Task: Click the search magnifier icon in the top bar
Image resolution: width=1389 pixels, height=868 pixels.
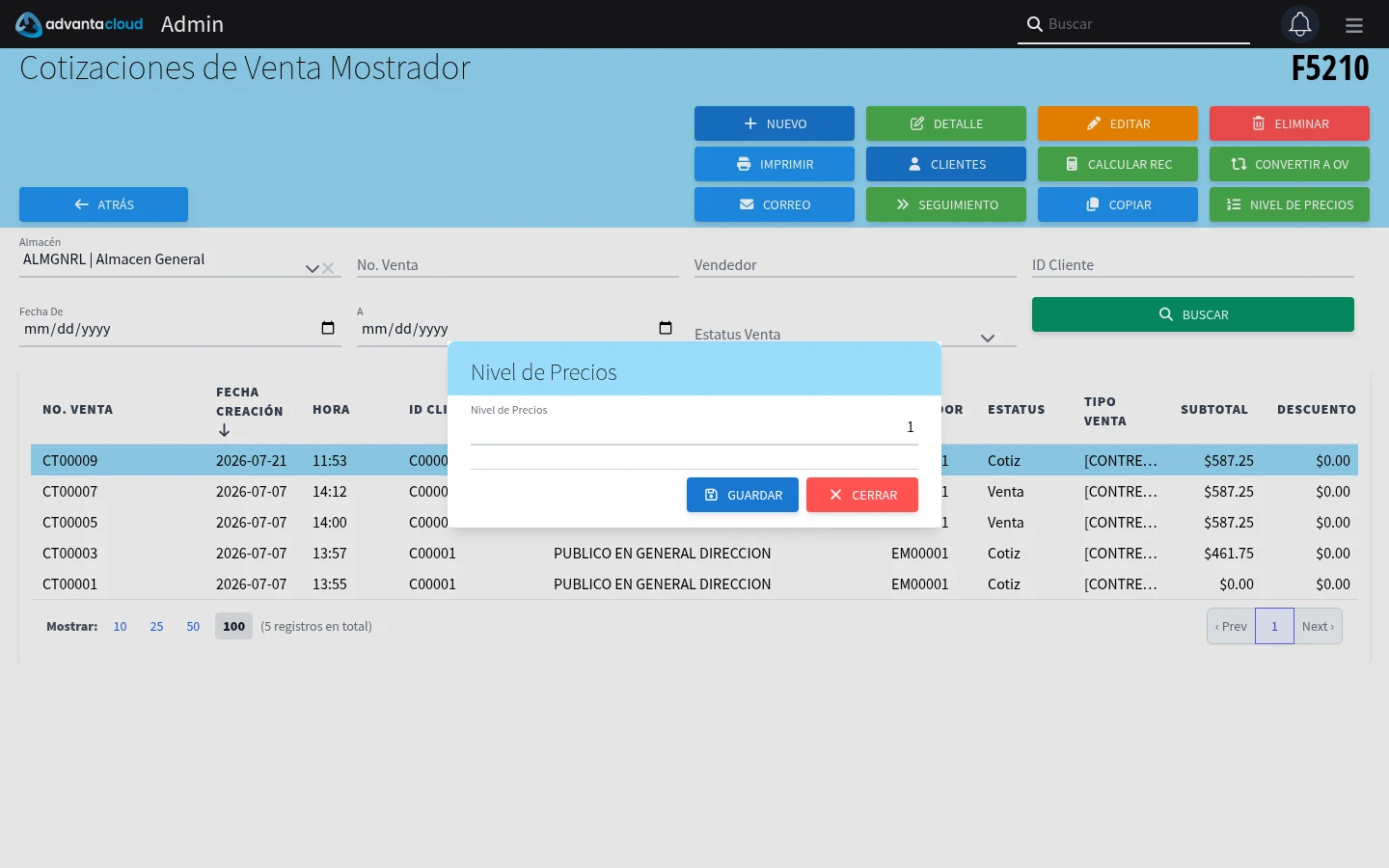Action: click(1034, 24)
